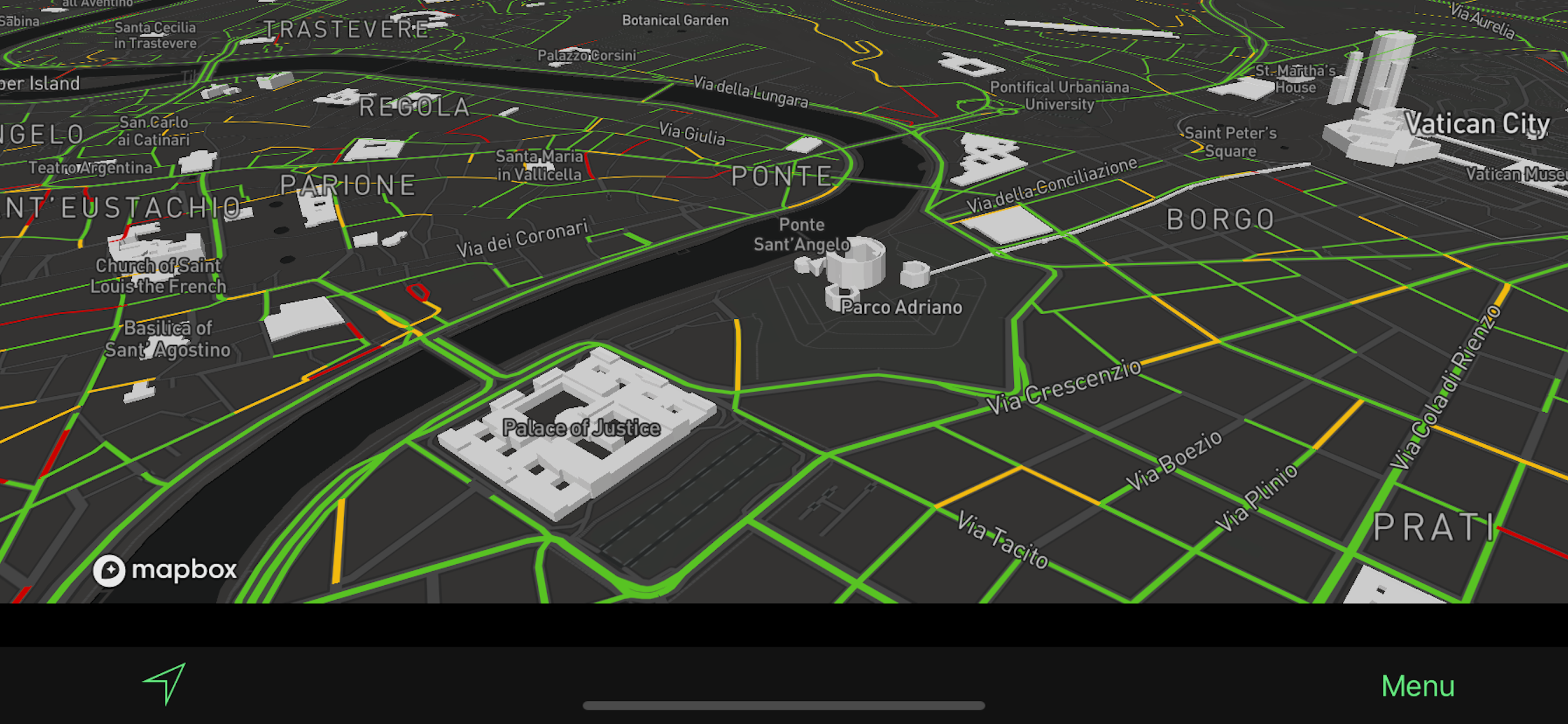Select the Vatican City label
1568x724 pixels.
tap(1476, 124)
